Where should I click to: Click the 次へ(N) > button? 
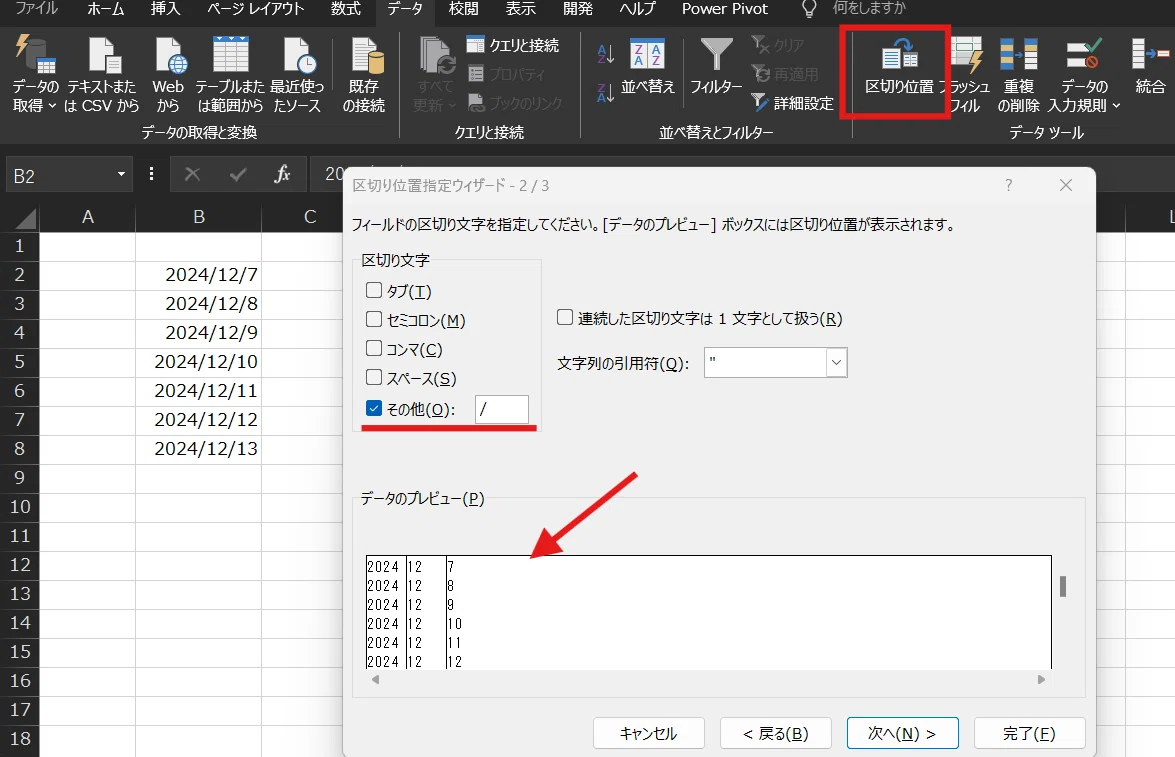902,733
